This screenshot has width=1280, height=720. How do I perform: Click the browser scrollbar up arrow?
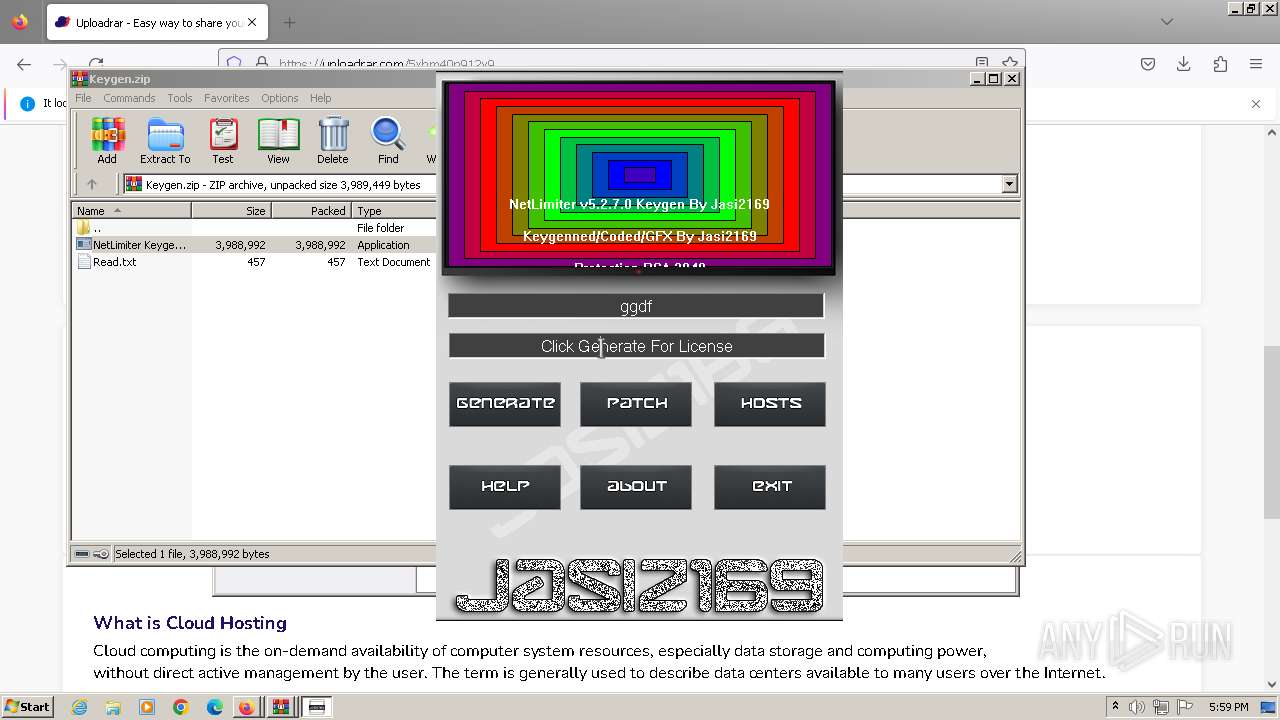pos(1272,132)
